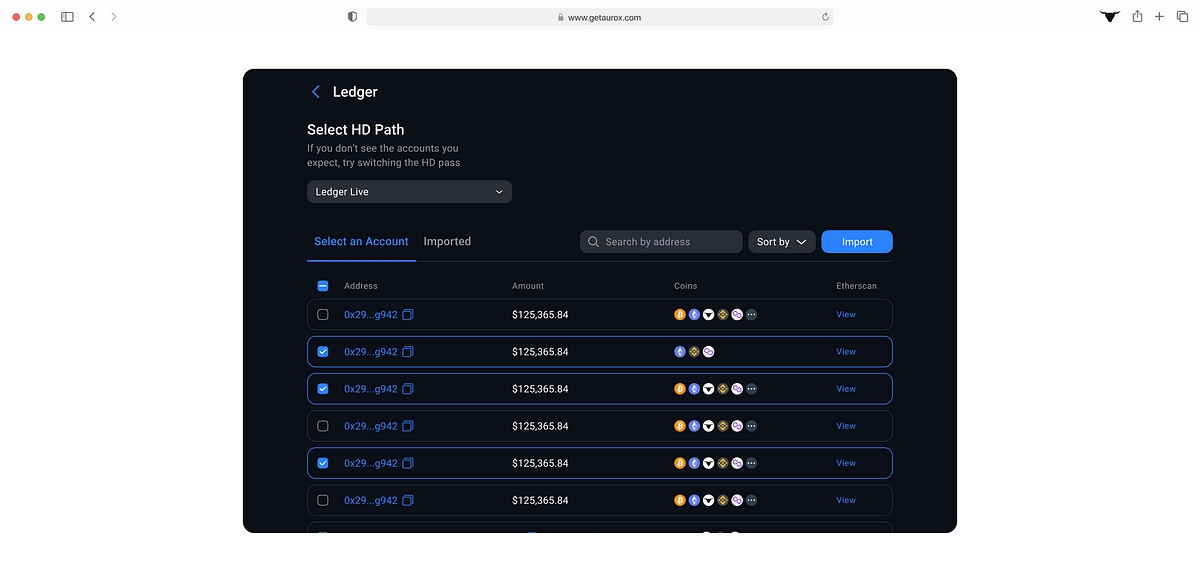Click BNB coin icon in first account row
1200x569 pixels.
pyautogui.click(x=723, y=315)
